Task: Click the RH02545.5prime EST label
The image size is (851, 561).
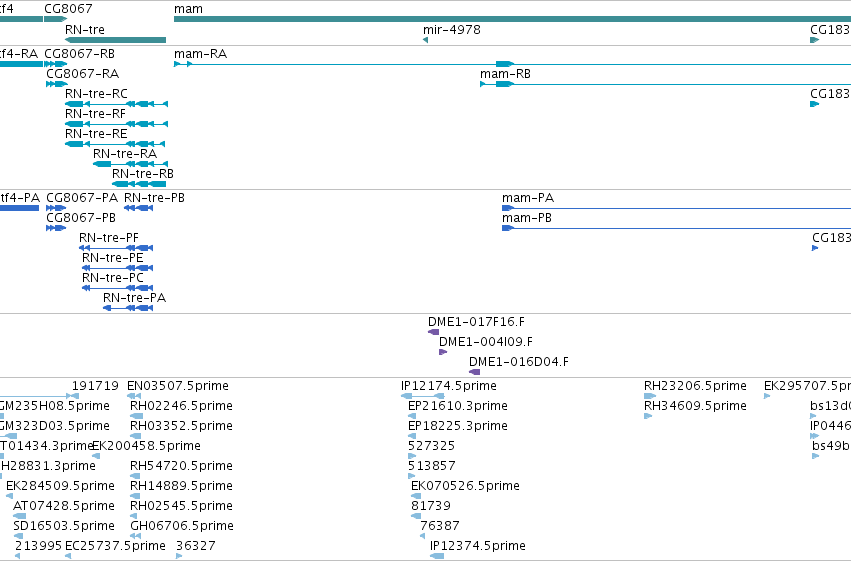Action: point(181,506)
